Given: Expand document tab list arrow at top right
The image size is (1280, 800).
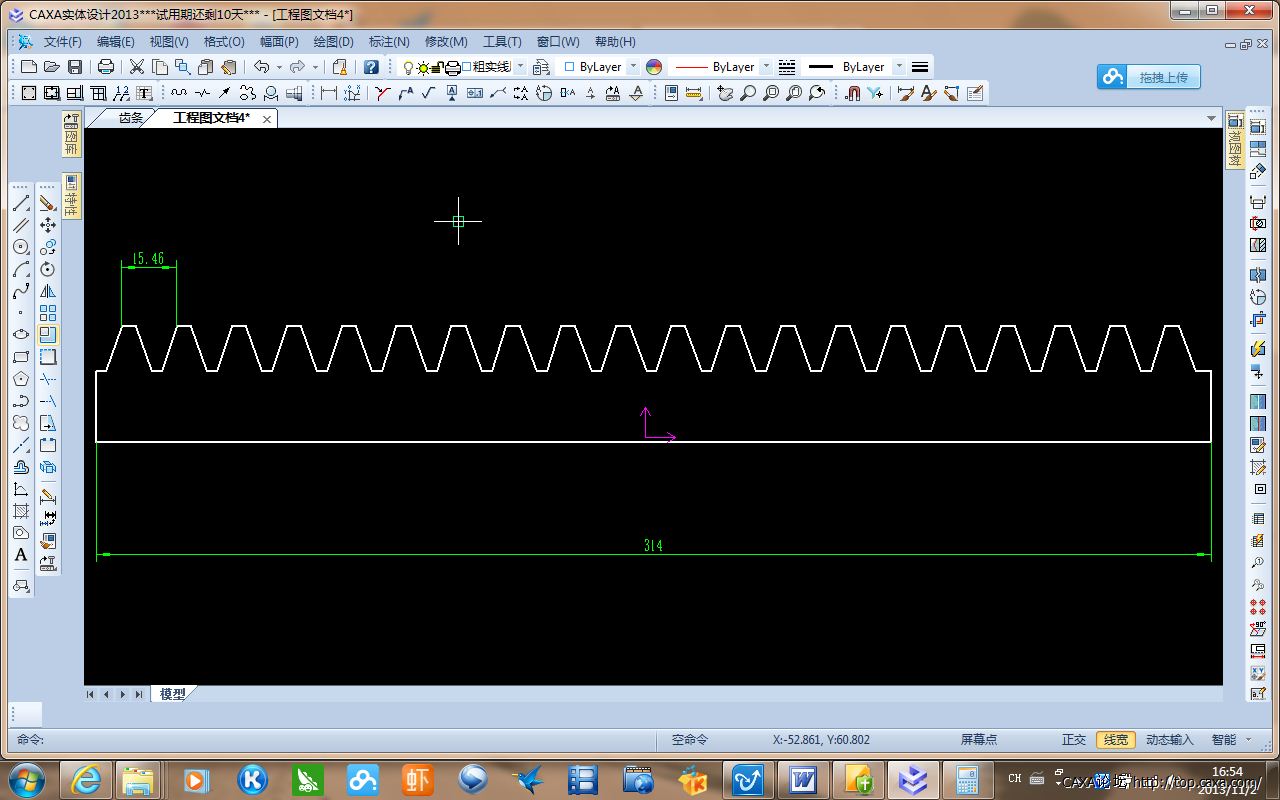Looking at the screenshot, I should 1211,118.
